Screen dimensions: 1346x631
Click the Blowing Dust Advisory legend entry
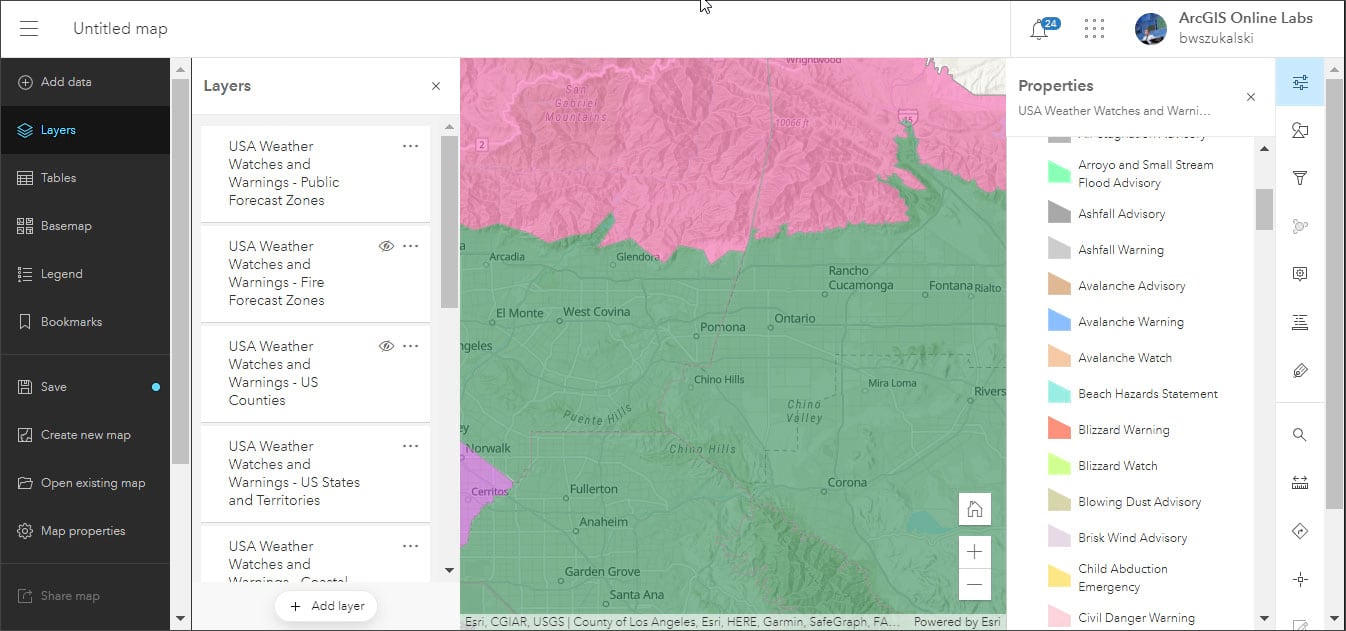pos(1140,502)
